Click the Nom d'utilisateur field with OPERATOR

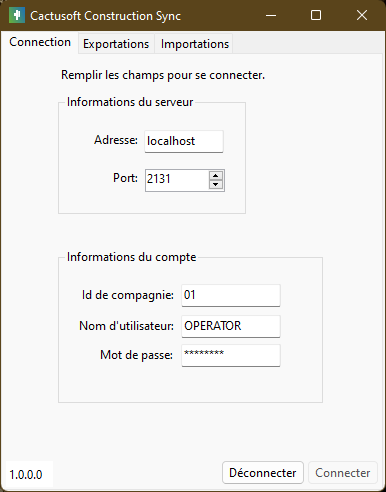pyautogui.click(x=231, y=326)
